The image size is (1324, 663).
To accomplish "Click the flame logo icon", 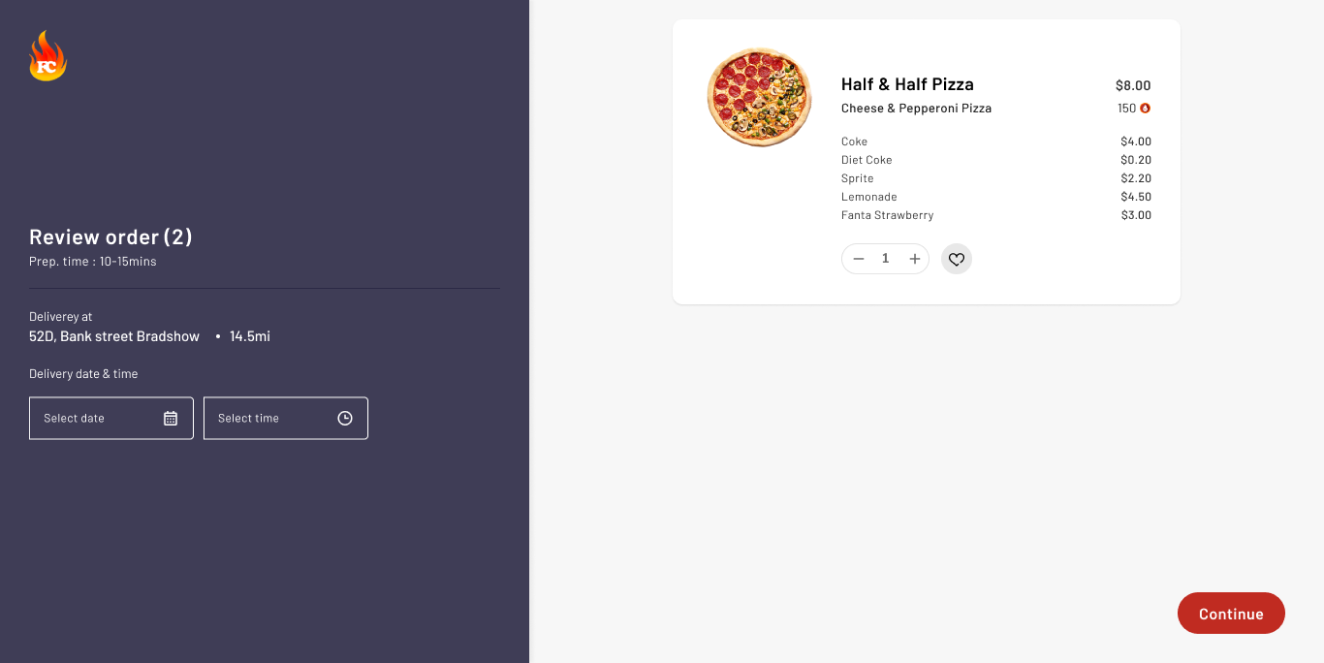I will point(48,57).
